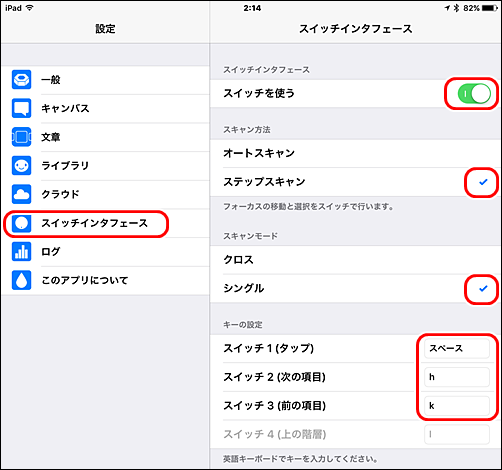Select the キャンバス speech bubble icon
502x470 pixels.
click(21, 108)
